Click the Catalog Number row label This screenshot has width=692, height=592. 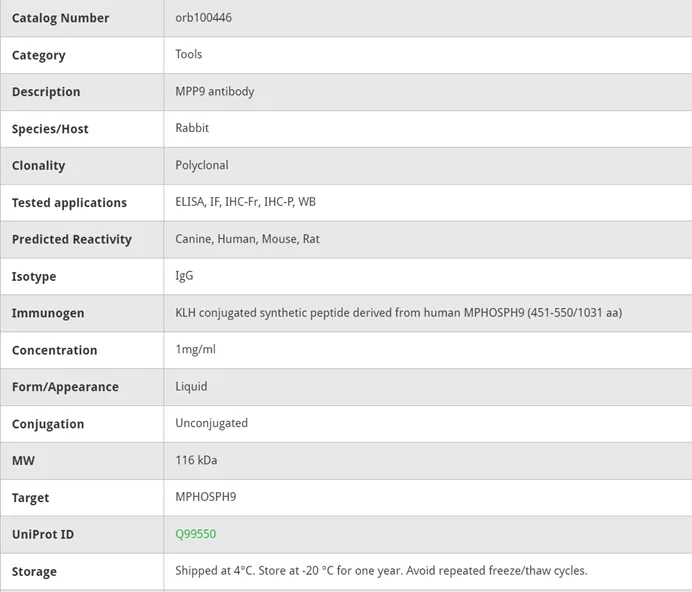60,18
